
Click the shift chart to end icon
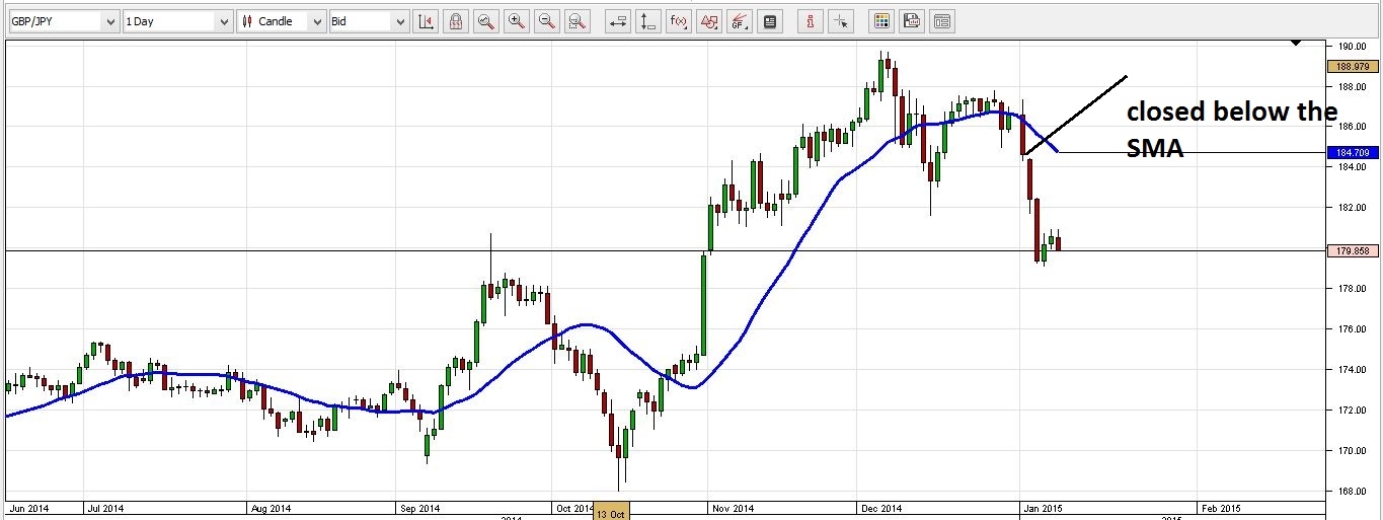point(425,21)
